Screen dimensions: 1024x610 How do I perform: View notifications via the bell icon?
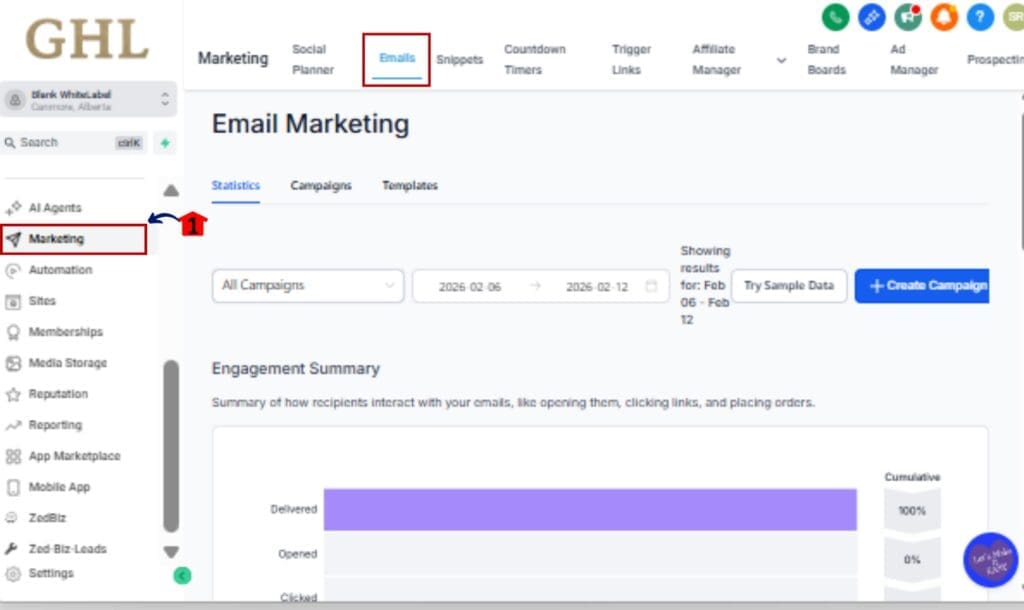[943, 17]
